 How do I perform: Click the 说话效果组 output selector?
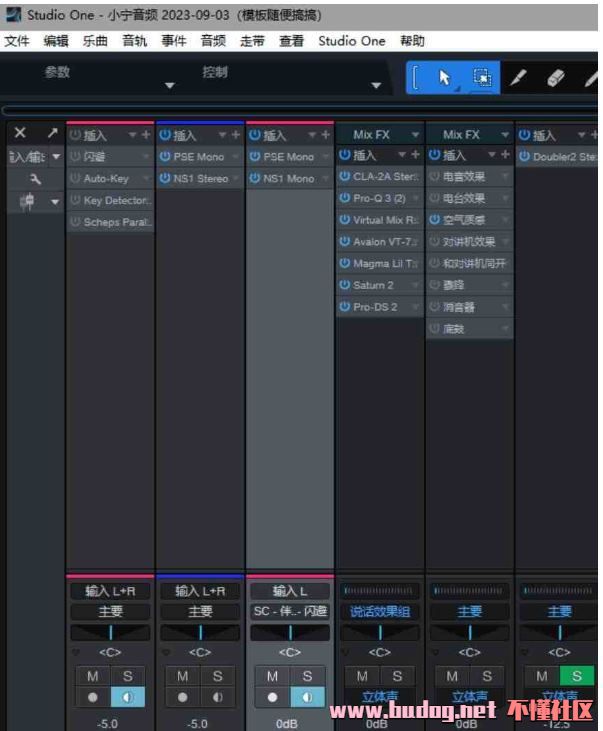point(380,611)
